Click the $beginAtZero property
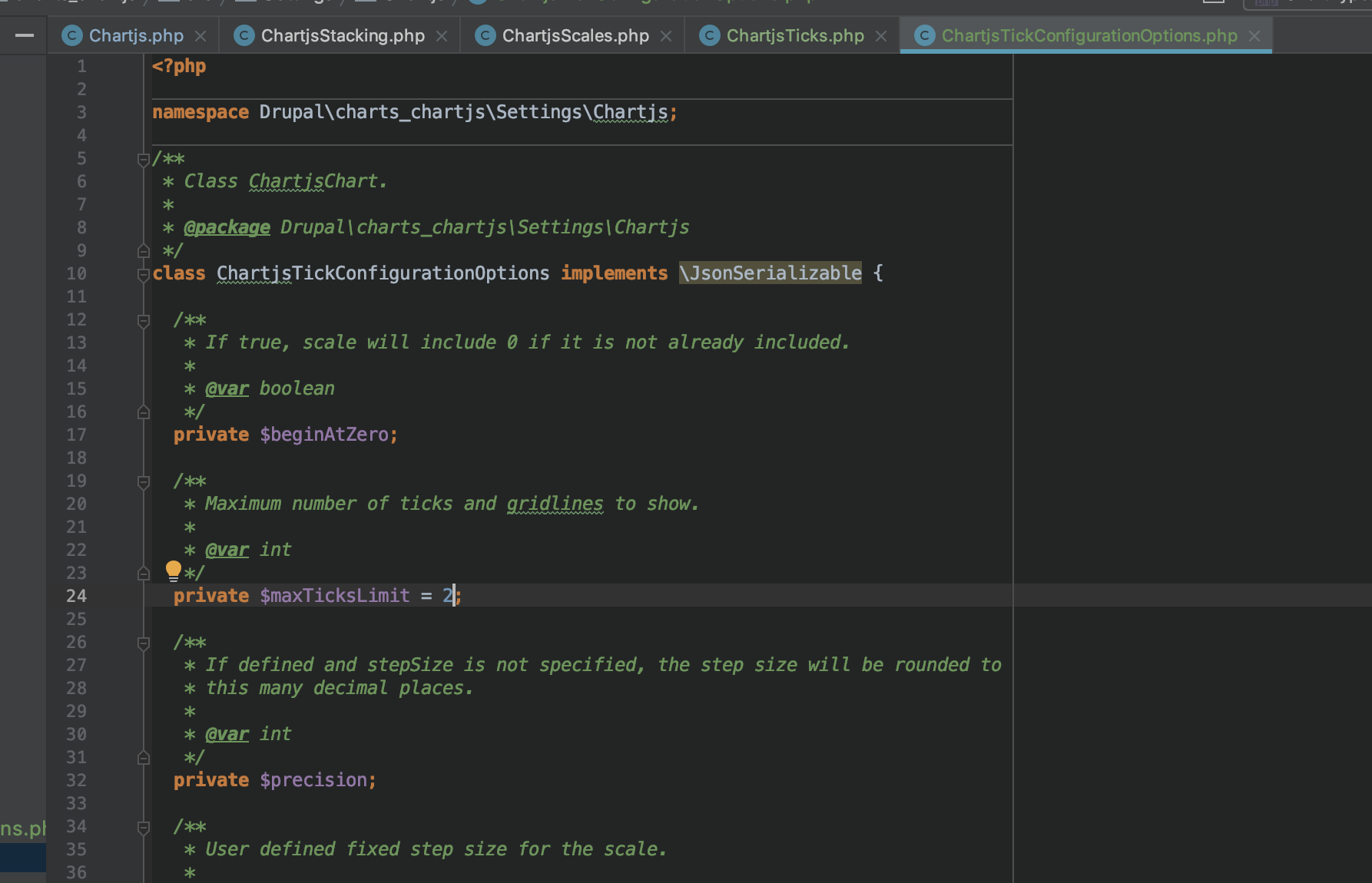 coord(324,434)
